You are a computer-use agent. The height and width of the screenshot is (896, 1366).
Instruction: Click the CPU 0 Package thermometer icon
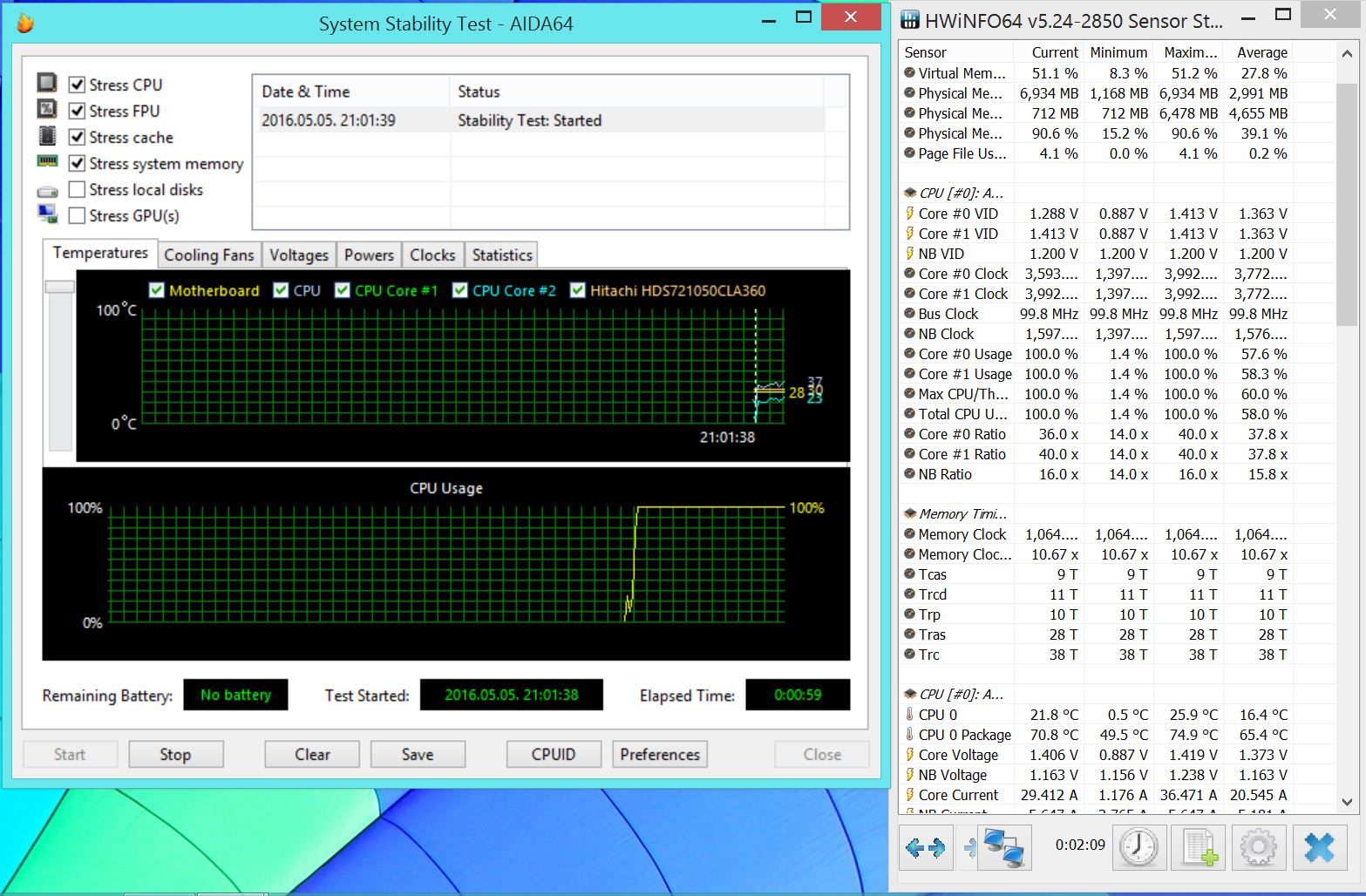point(910,735)
